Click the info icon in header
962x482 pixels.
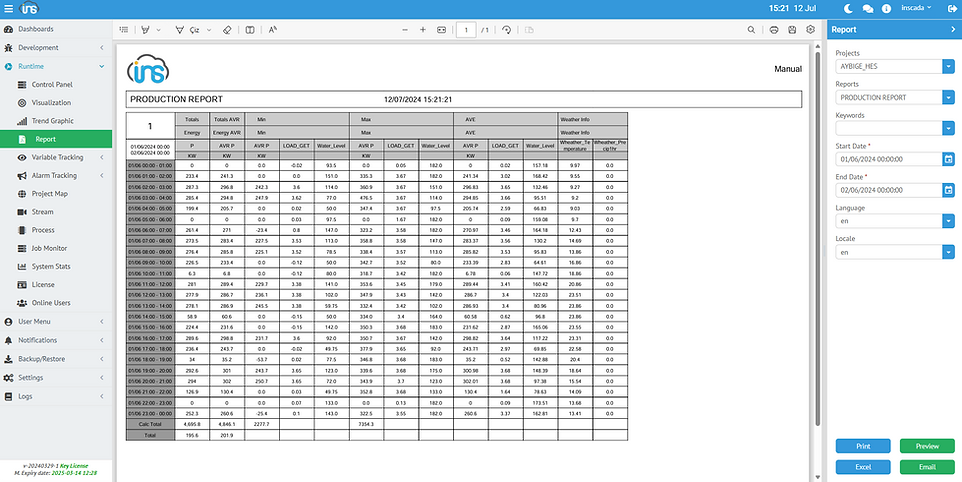click(884, 8)
